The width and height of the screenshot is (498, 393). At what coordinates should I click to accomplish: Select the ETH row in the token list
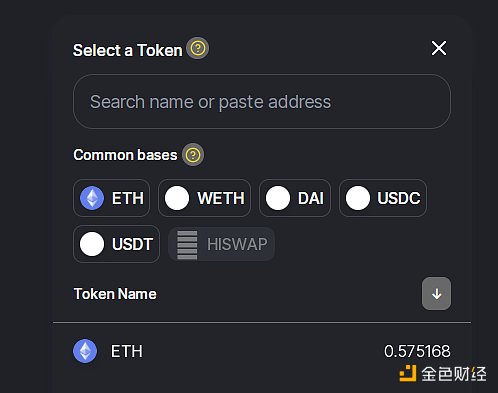pos(262,351)
